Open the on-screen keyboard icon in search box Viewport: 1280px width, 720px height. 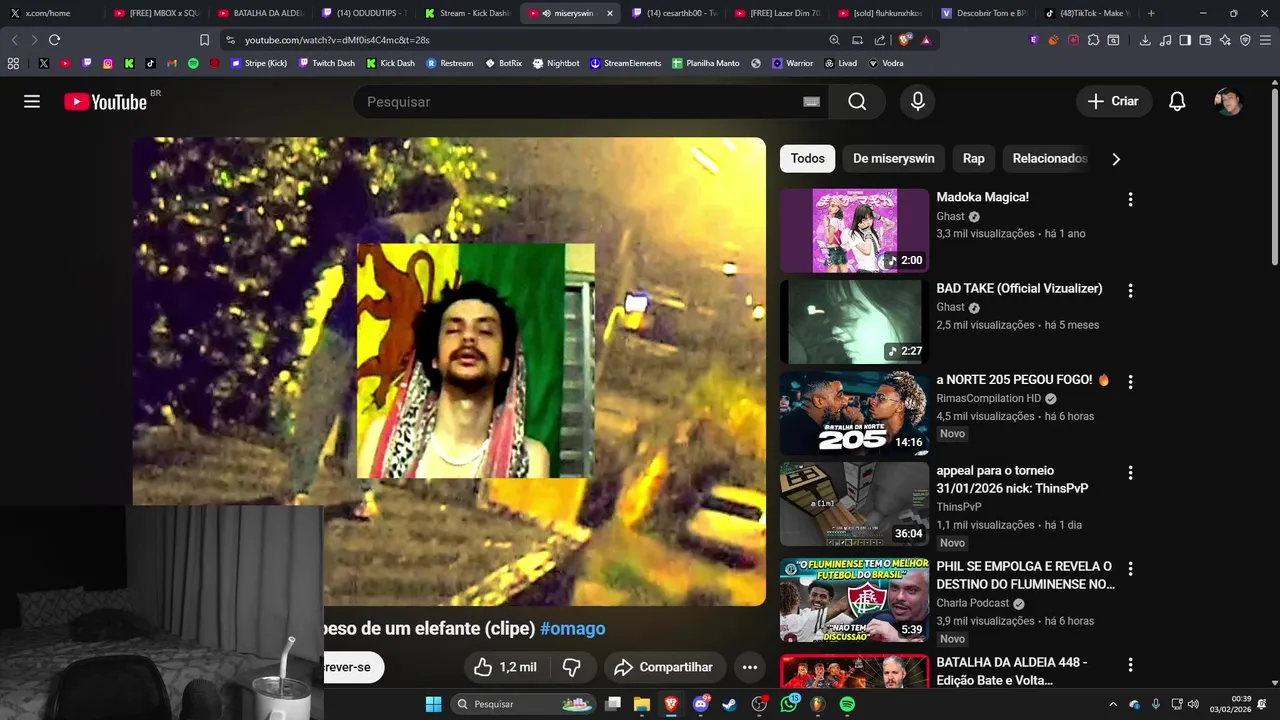click(x=812, y=101)
